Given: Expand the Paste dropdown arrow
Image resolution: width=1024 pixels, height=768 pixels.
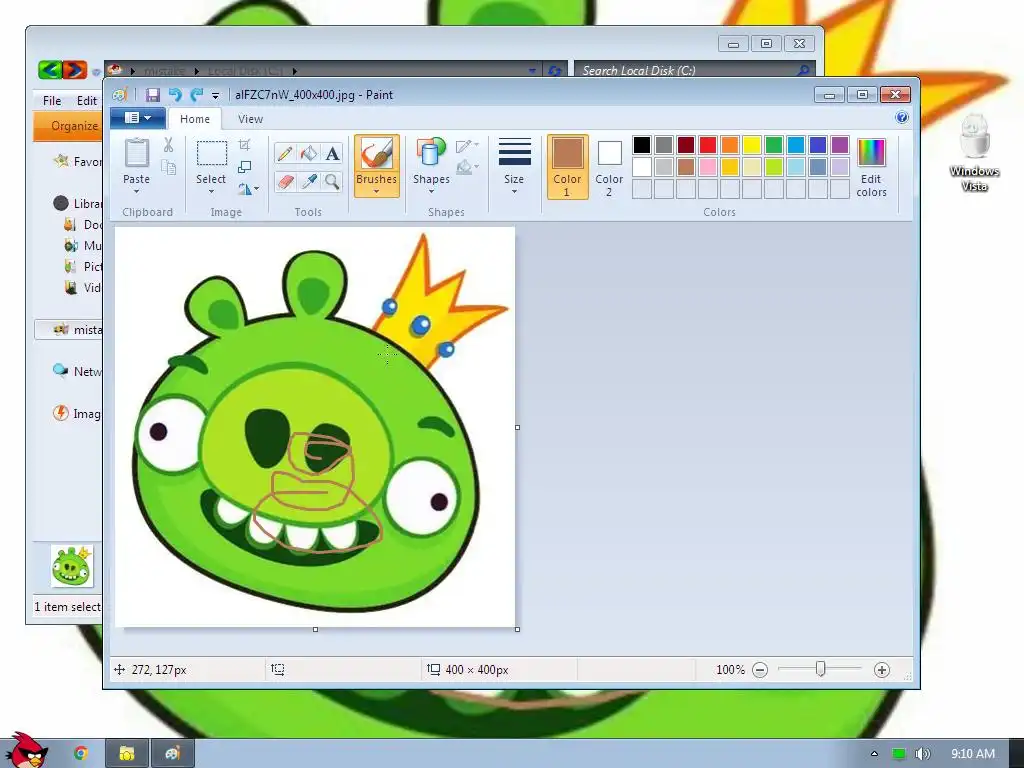Looking at the screenshot, I should 136,192.
